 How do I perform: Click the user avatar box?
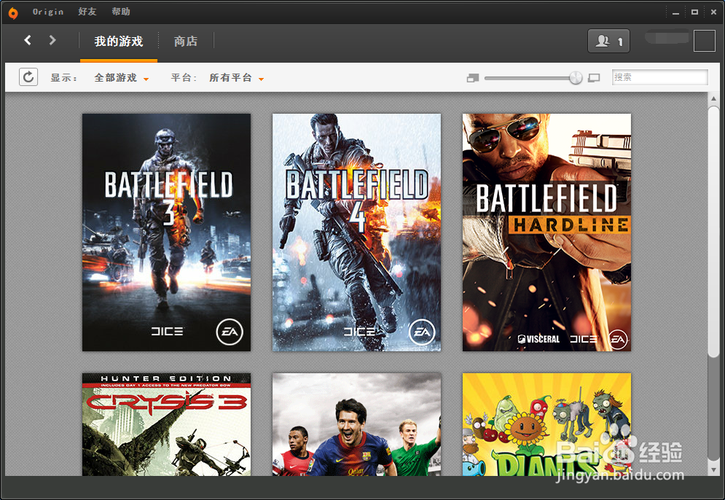tap(704, 41)
